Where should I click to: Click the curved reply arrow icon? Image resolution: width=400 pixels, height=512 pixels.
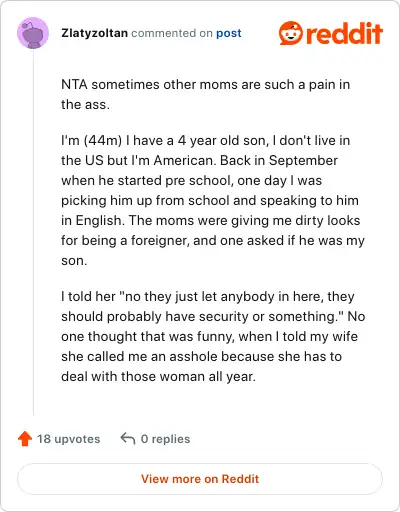tap(128, 438)
